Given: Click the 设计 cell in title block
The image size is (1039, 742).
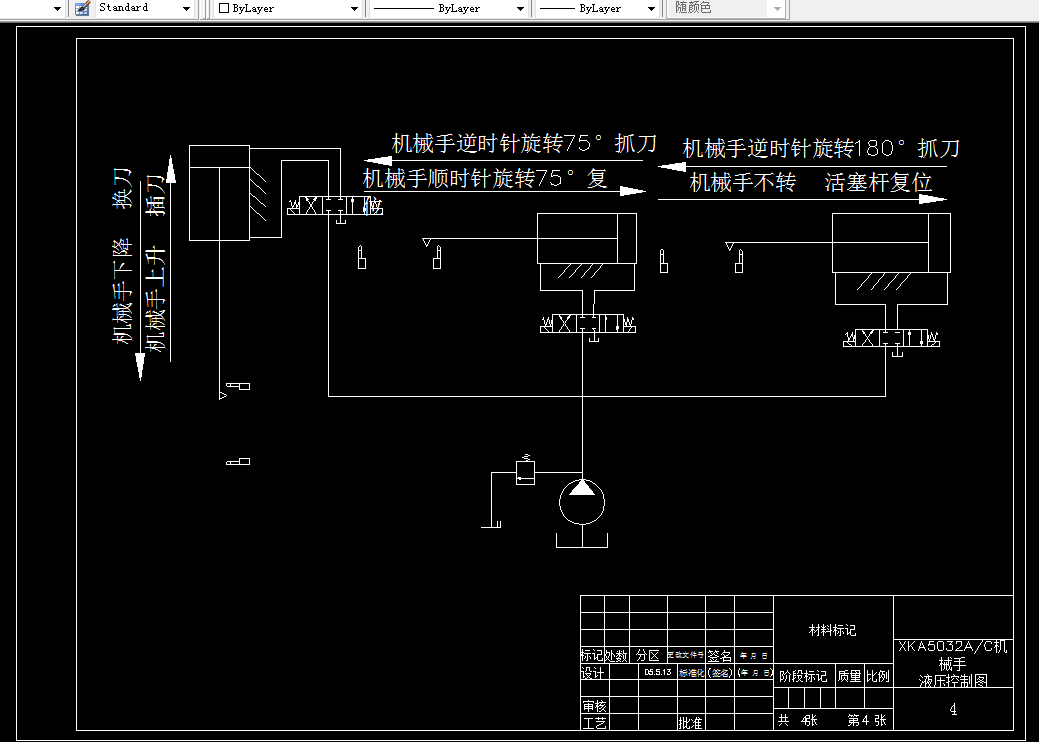Looking at the screenshot, I should [594, 673].
